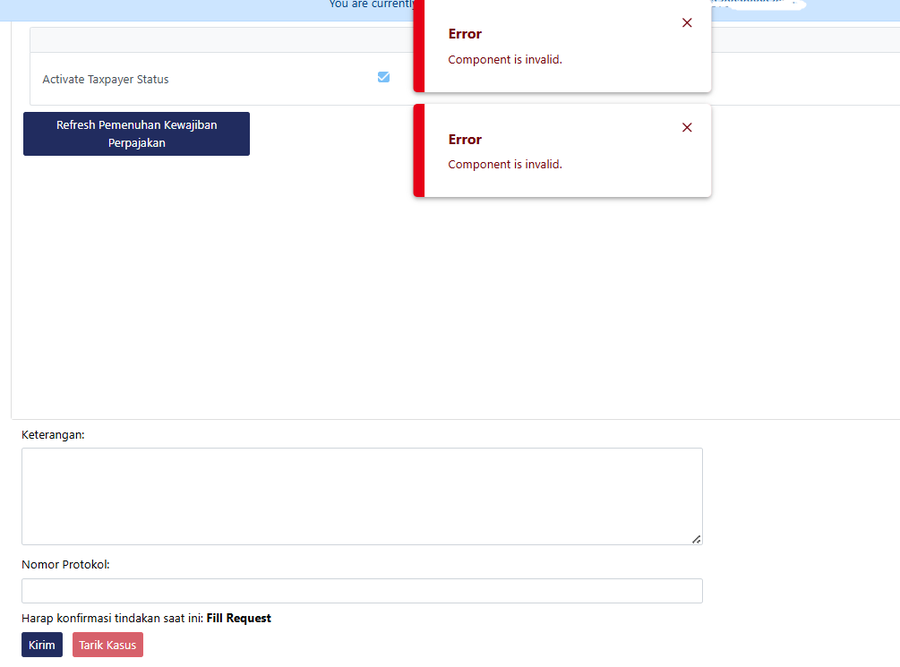Click the lower toast's Error heading
Image resolution: width=900 pixels, height=667 pixels.
465,140
